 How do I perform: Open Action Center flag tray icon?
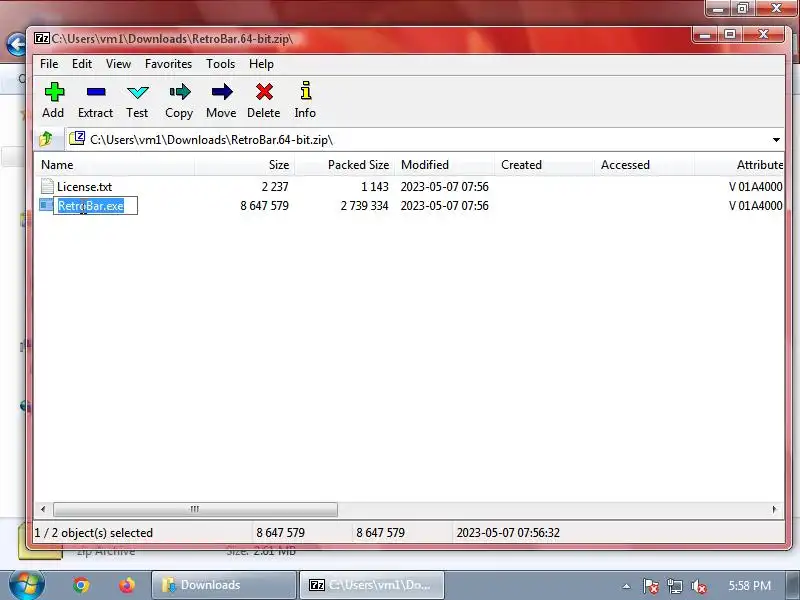click(650, 586)
